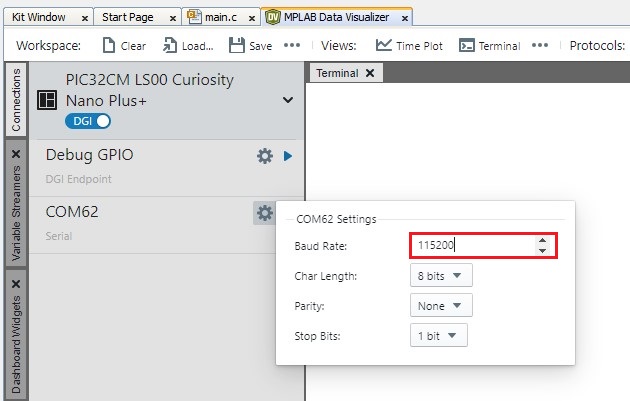Open the Time Plot view
Image resolution: width=630 pixels, height=401 pixels.
coord(384,45)
